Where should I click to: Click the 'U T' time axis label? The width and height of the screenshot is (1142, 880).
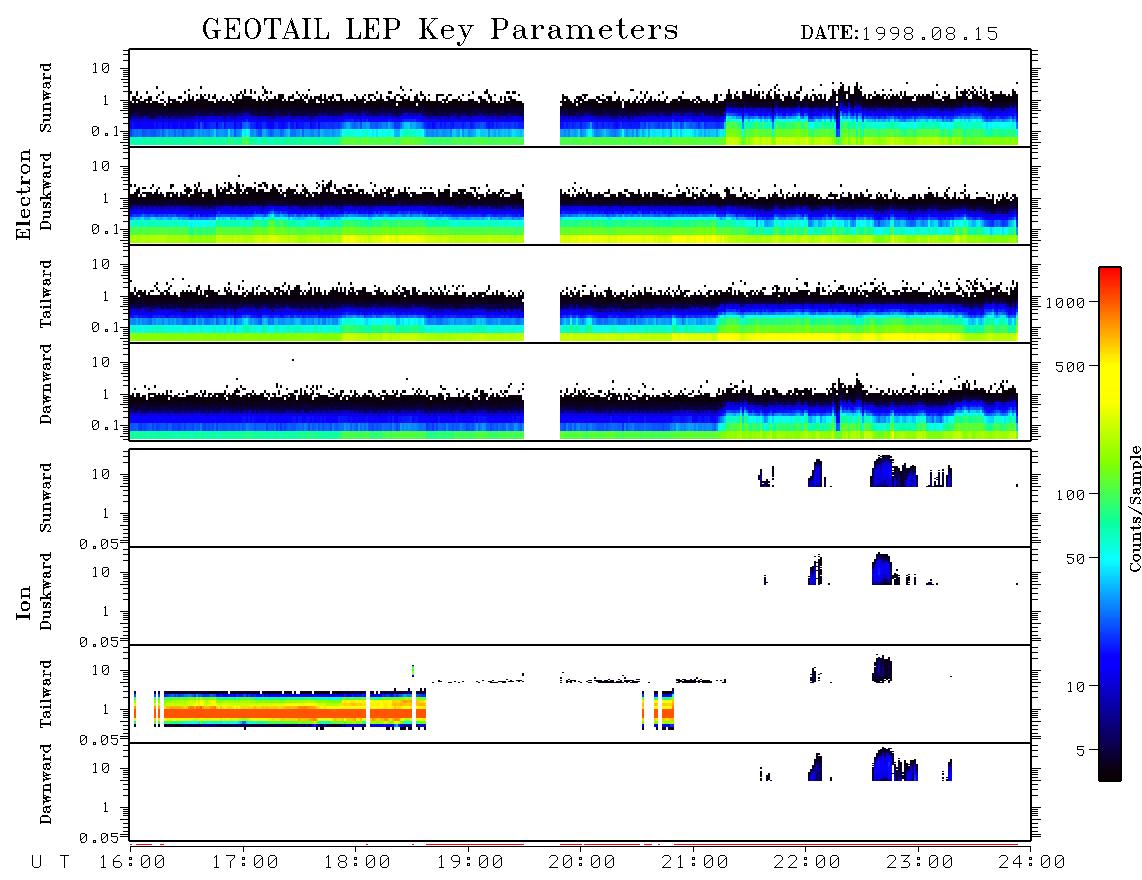50,862
